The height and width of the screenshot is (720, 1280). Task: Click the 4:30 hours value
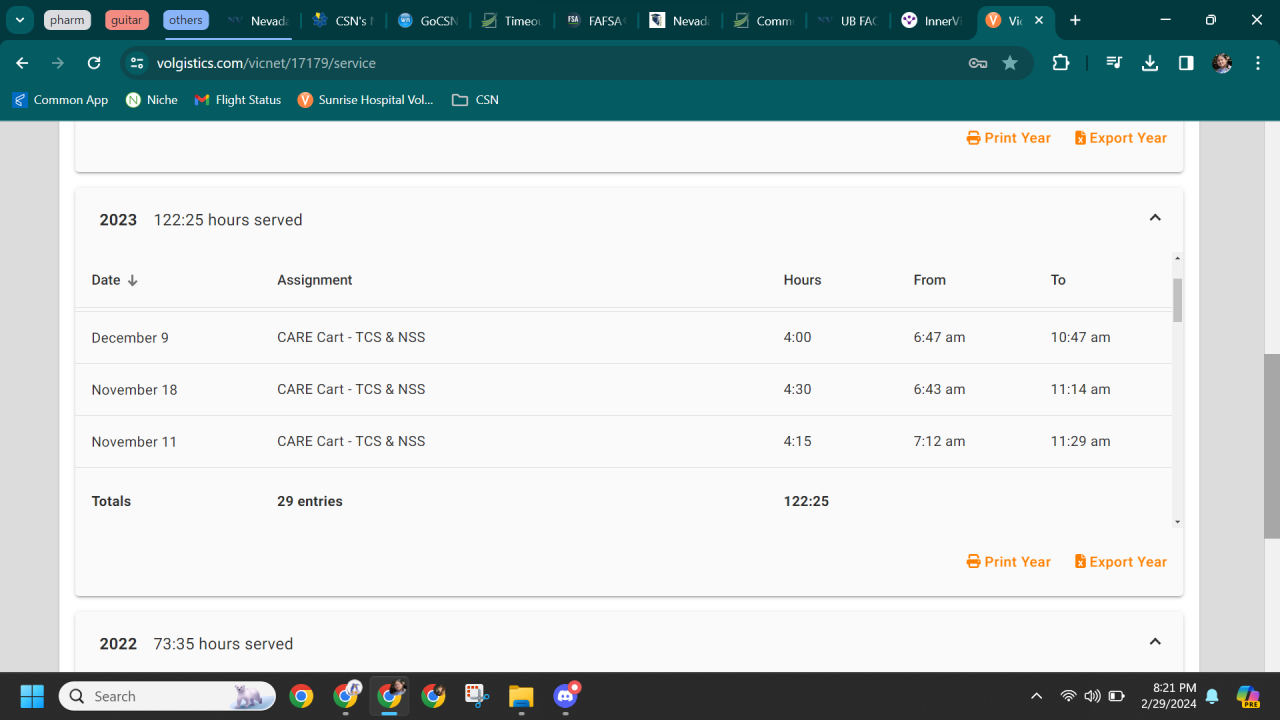point(797,390)
